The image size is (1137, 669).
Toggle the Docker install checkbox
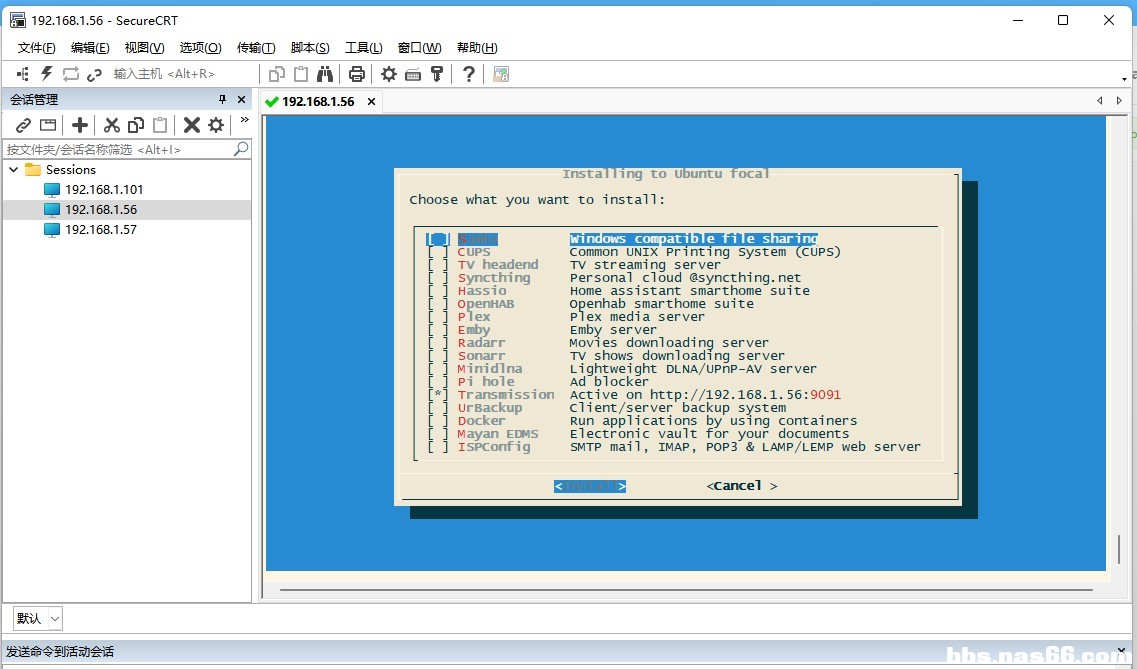click(x=438, y=421)
